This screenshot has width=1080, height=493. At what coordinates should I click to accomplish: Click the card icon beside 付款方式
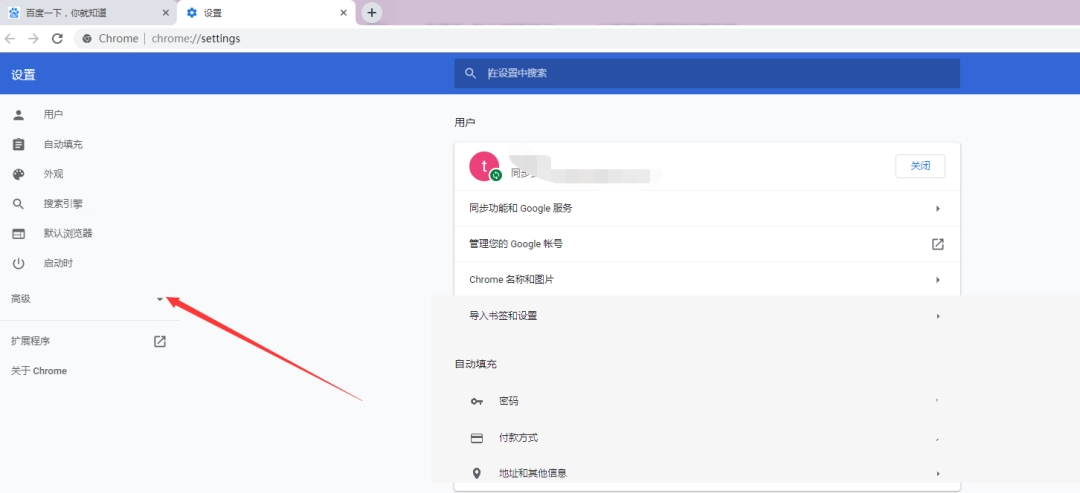(477, 438)
